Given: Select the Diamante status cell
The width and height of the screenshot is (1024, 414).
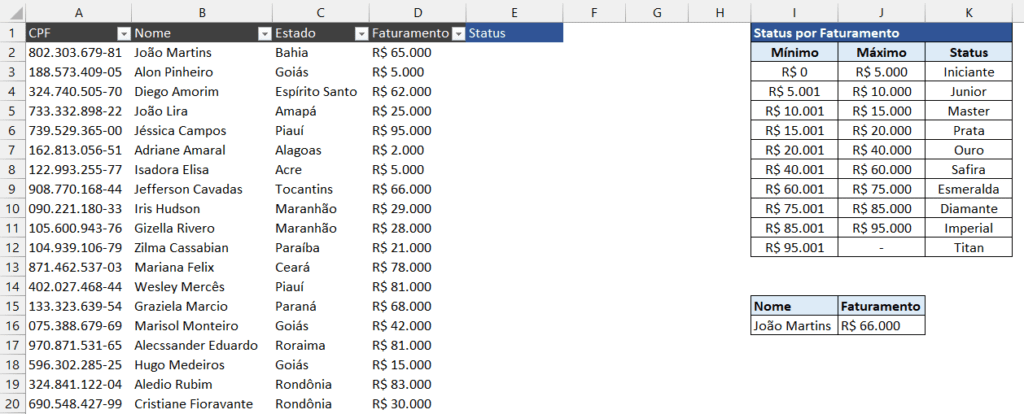Looking at the screenshot, I should coord(968,209).
